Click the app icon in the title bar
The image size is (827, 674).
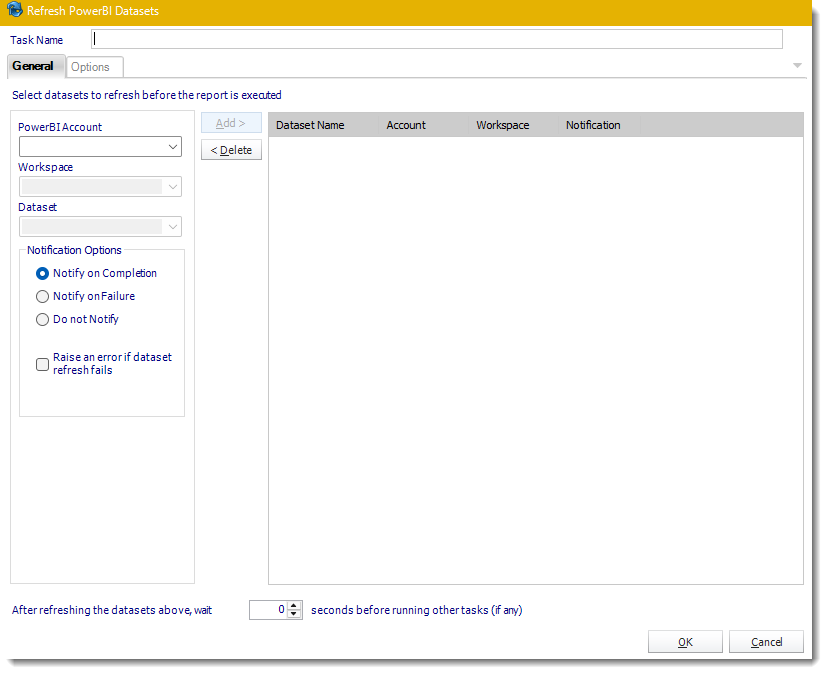pos(15,11)
